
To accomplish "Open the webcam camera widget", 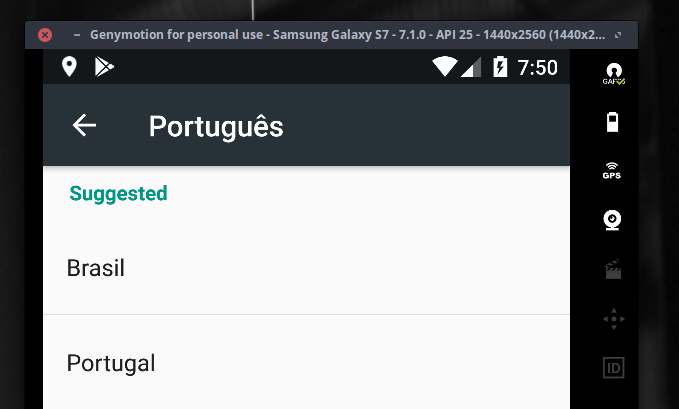I will click(613, 219).
